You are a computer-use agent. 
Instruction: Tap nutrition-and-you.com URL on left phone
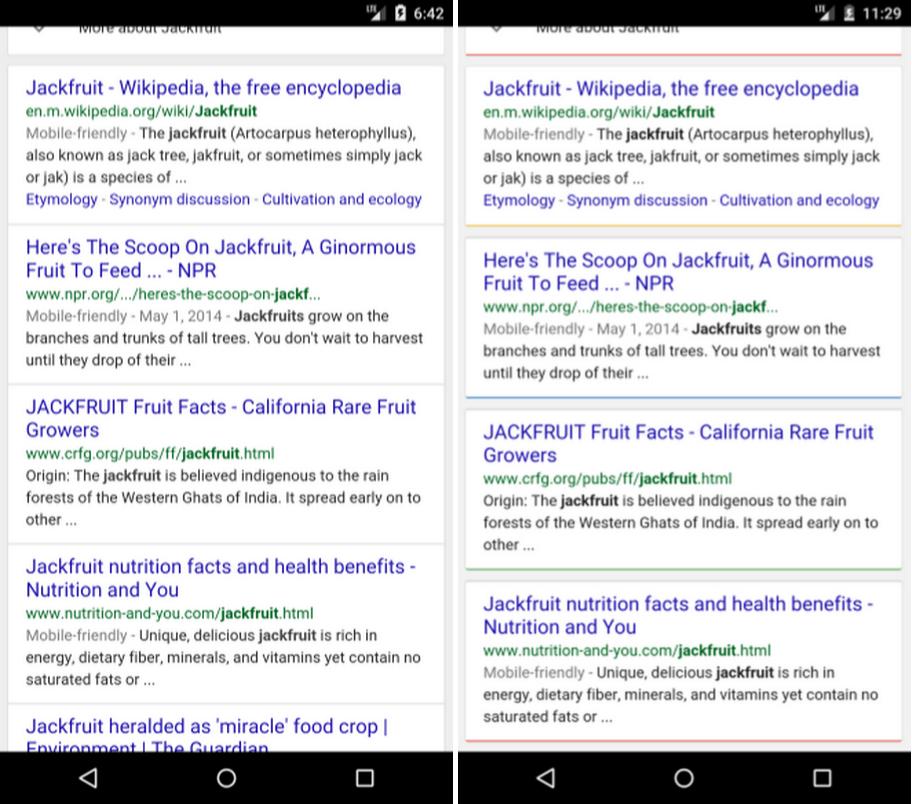(x=169, y=613)
